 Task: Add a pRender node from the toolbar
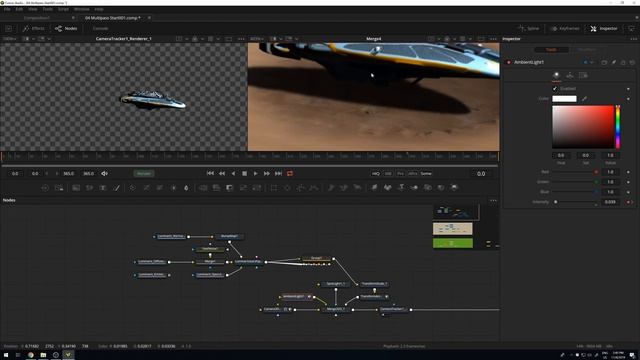tap(358, 188)
